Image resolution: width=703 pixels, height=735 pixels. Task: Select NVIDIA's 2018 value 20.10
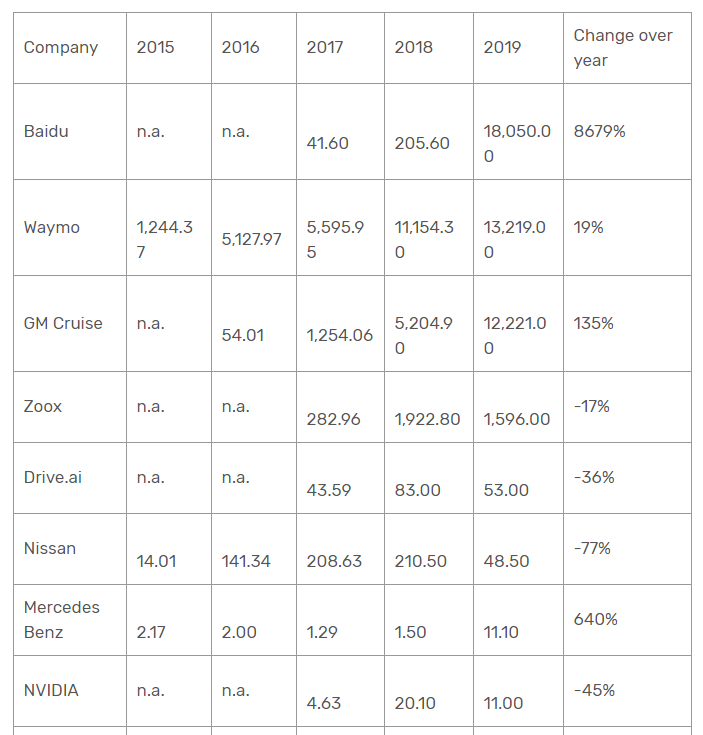415,703
